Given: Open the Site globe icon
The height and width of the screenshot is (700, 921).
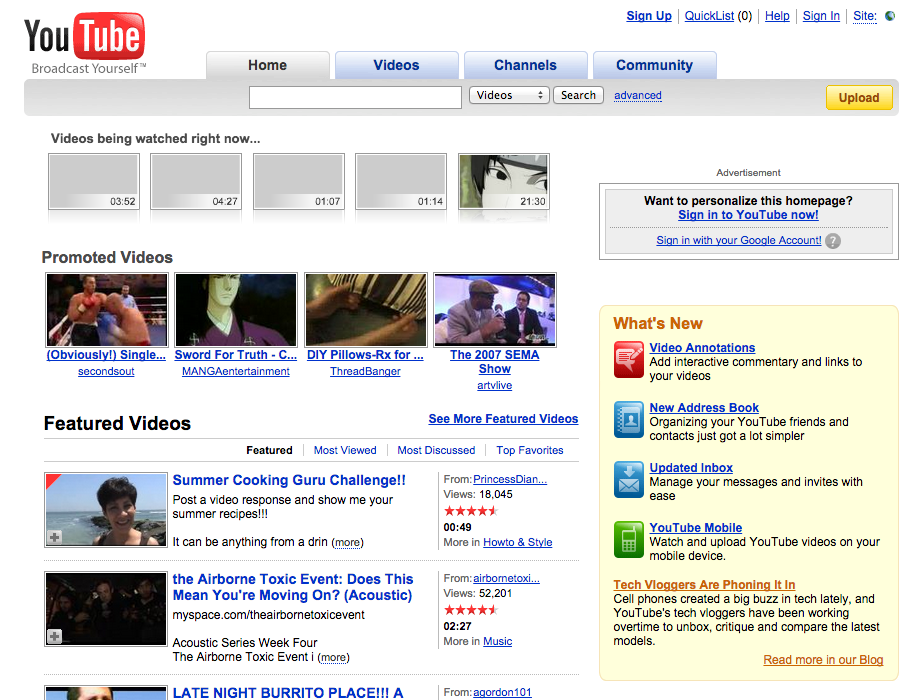Looking at the screenshot, I should coord(890,16).
